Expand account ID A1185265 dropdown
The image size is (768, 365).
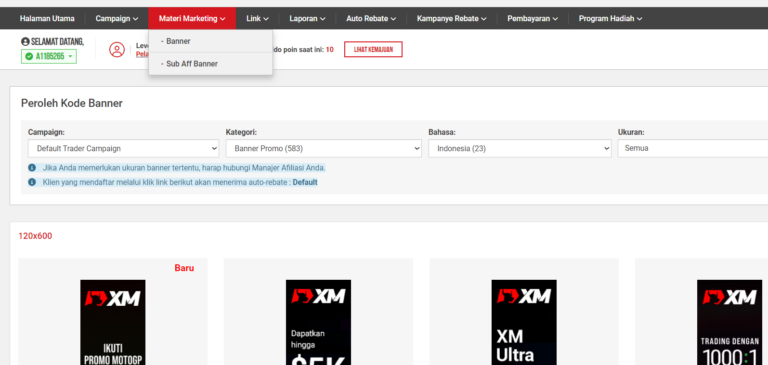[x=49, y=57]
